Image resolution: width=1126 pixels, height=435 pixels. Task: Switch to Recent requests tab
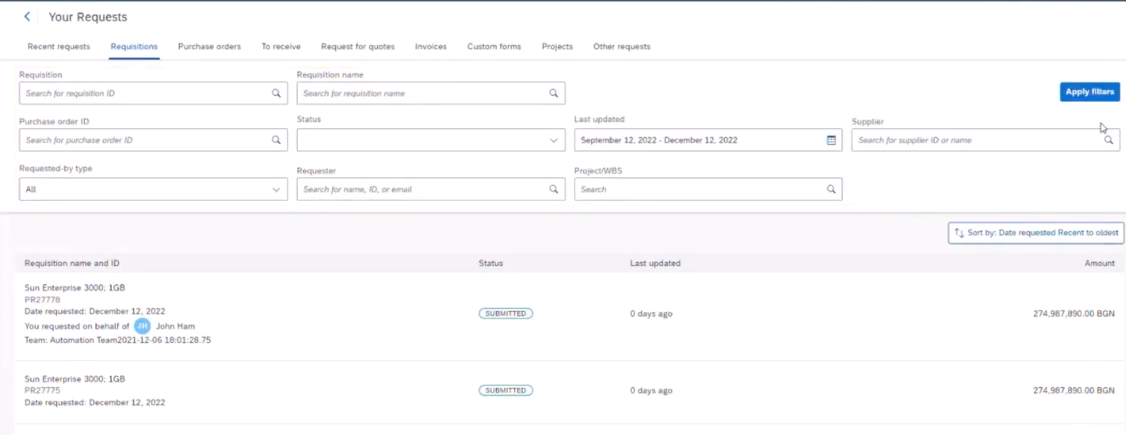point(59,47)
